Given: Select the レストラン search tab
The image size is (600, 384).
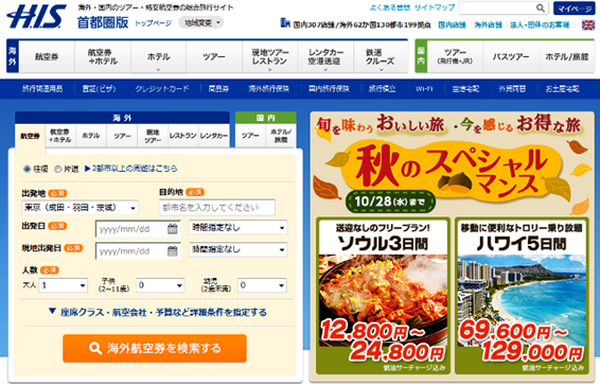Looking at the screenshot, I should tap(183, 136).
